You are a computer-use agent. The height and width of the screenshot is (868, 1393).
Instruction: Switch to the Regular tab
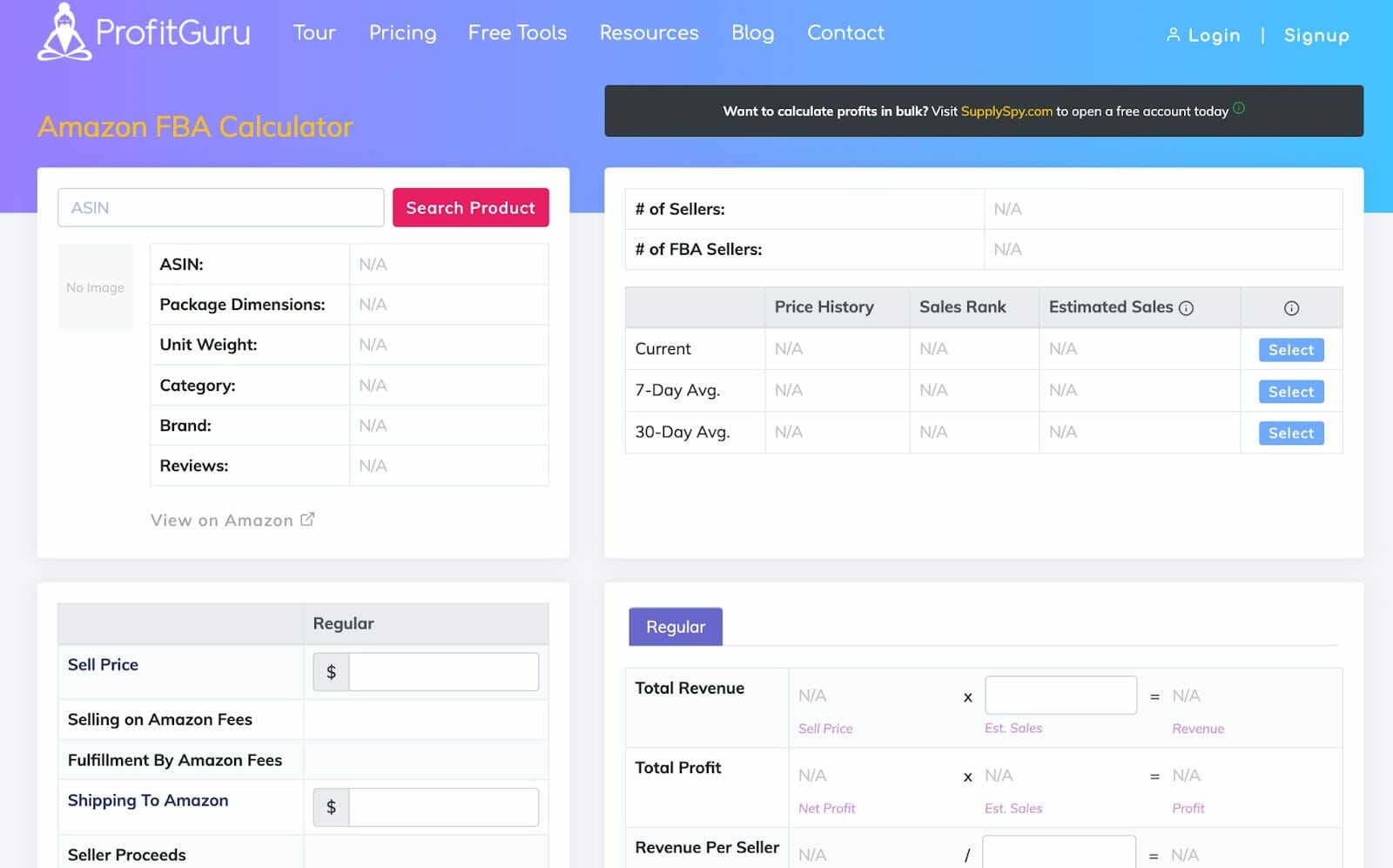pos(676,627)
